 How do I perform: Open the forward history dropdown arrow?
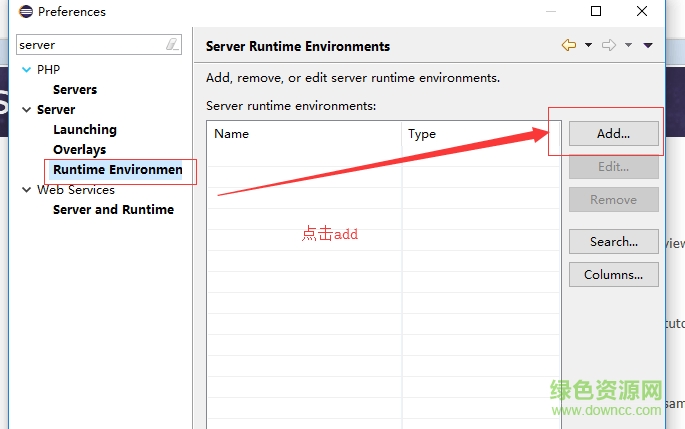[x=628, y=45]
